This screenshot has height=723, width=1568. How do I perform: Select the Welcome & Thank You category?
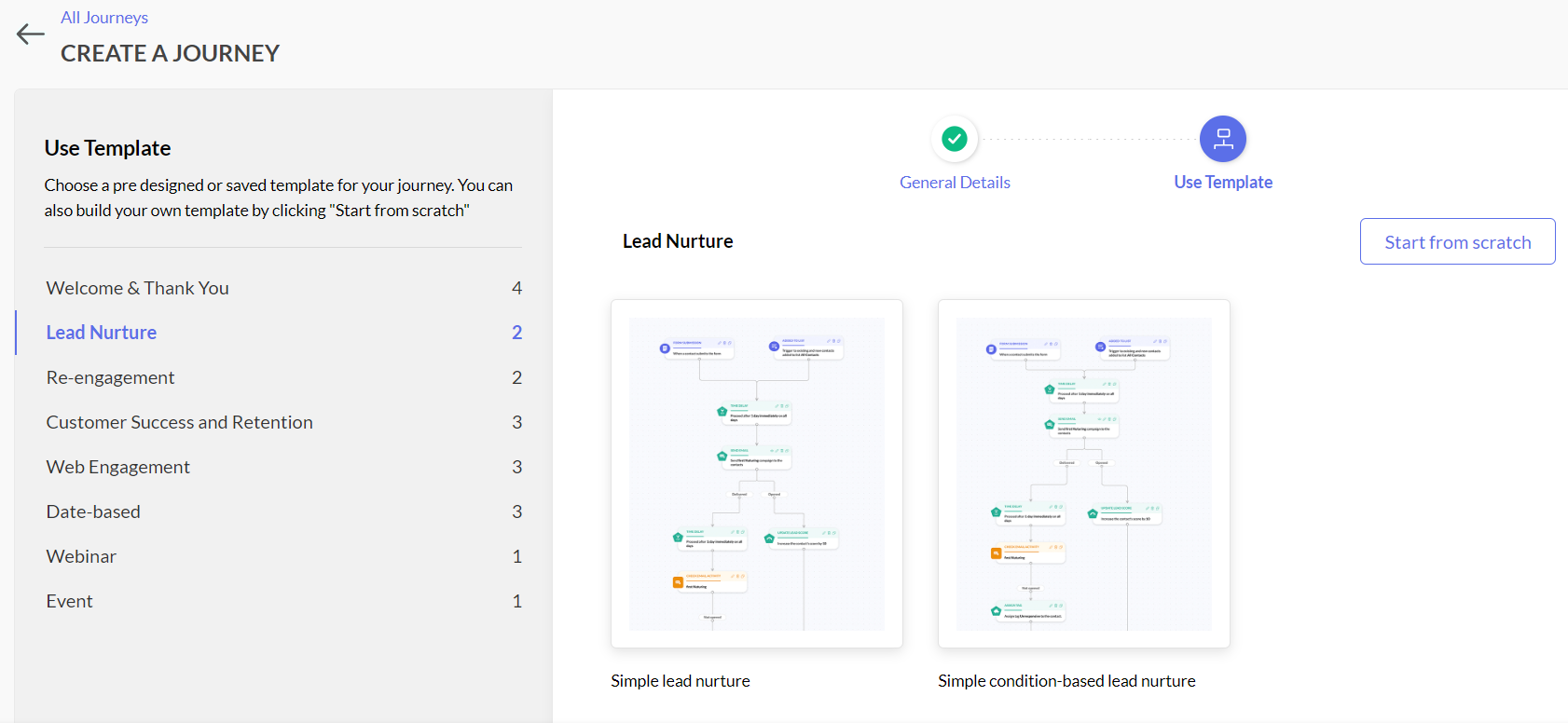tap(138, 288)
